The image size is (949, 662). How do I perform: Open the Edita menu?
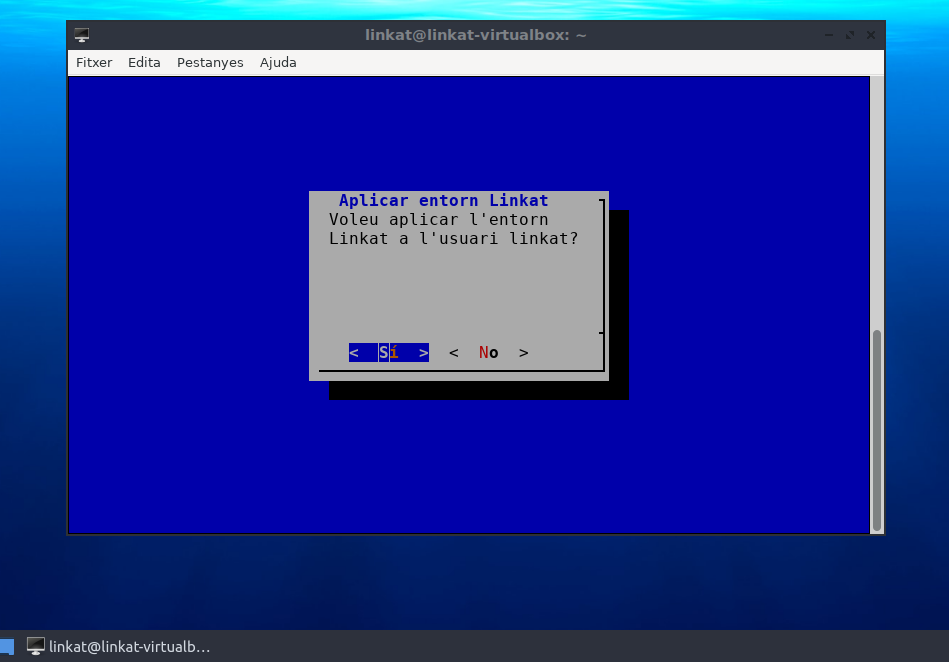(144, 62)
